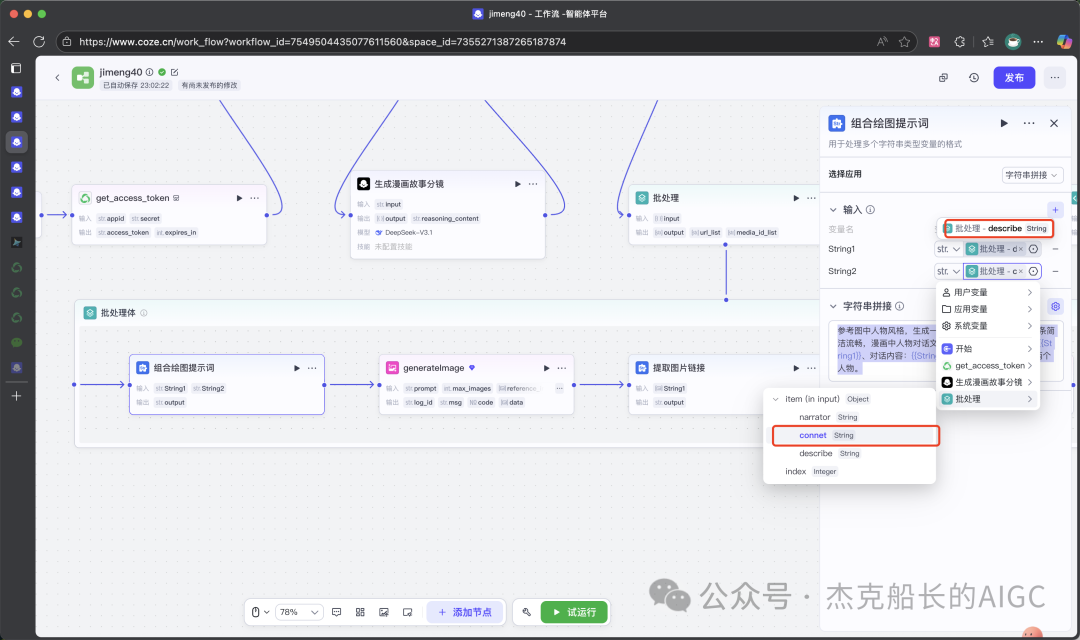
Task: Open more options on 批处理 node
Action: [811, 198]
